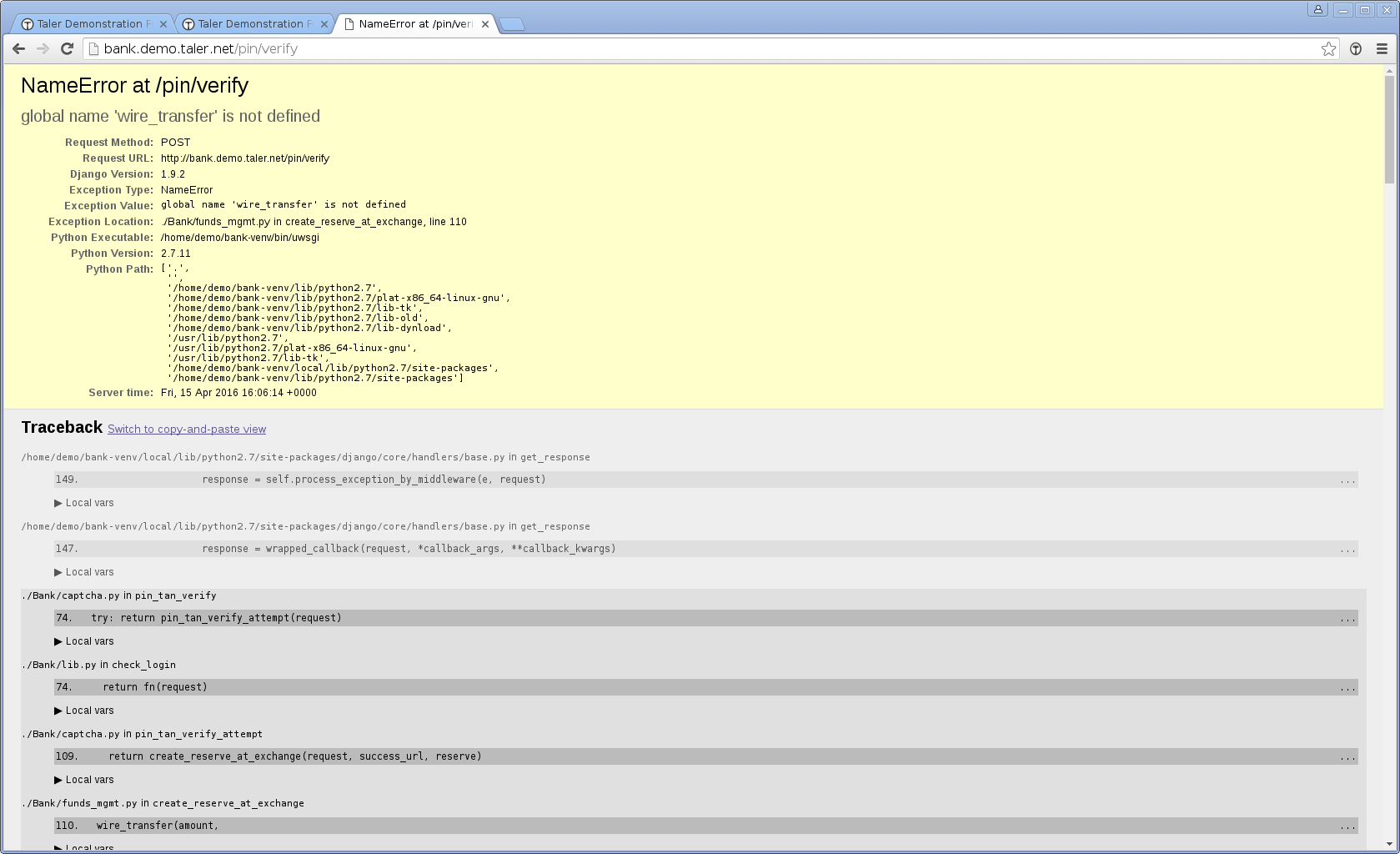The width and height of the screenshot is (1400, 854).
Task: Click the browser forward arrow
Action: tap(43, 49)
